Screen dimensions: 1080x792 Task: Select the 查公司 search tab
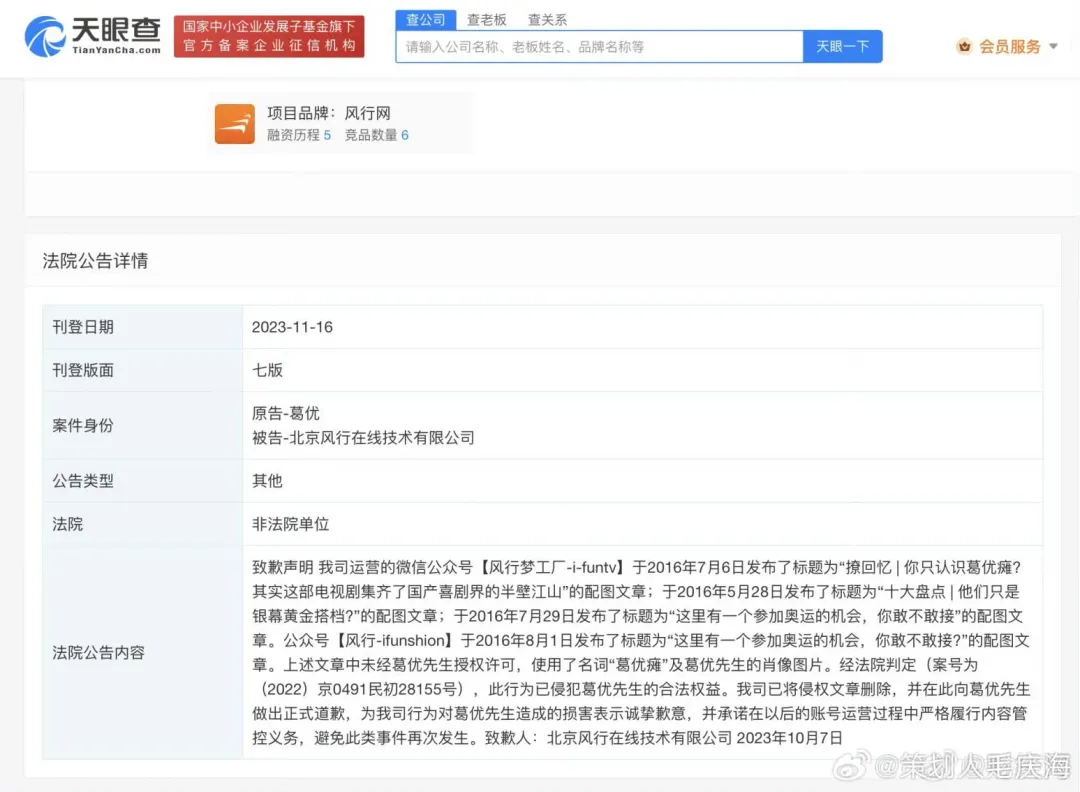point(426,20)
